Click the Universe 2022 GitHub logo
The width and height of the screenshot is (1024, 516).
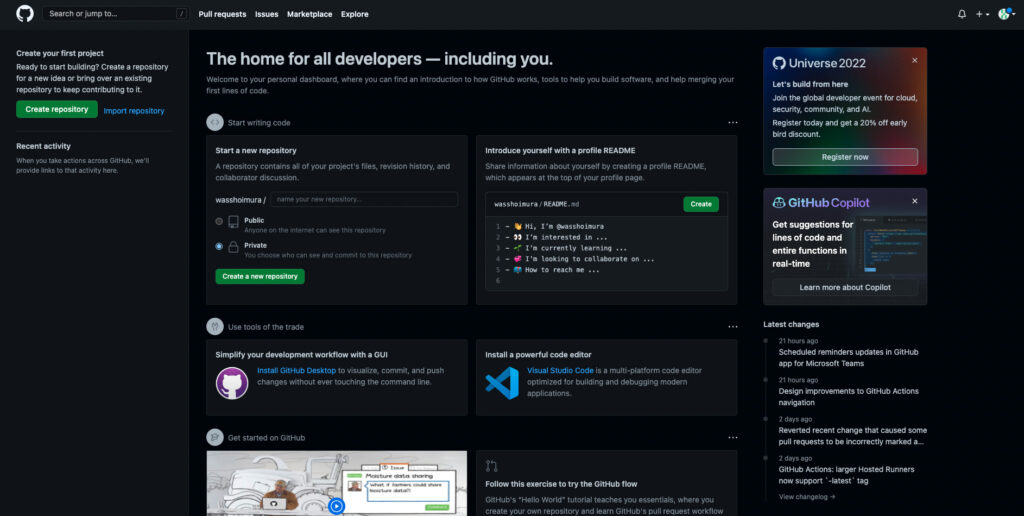pyautogui.click(x=779, y=63)
